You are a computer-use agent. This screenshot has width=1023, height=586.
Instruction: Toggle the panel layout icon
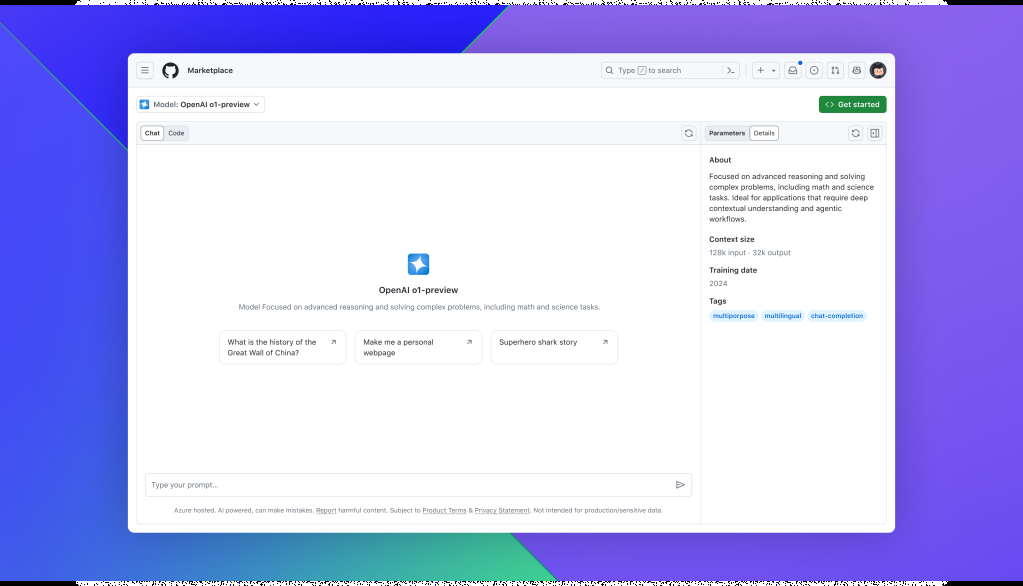click(x=874, y=133)
